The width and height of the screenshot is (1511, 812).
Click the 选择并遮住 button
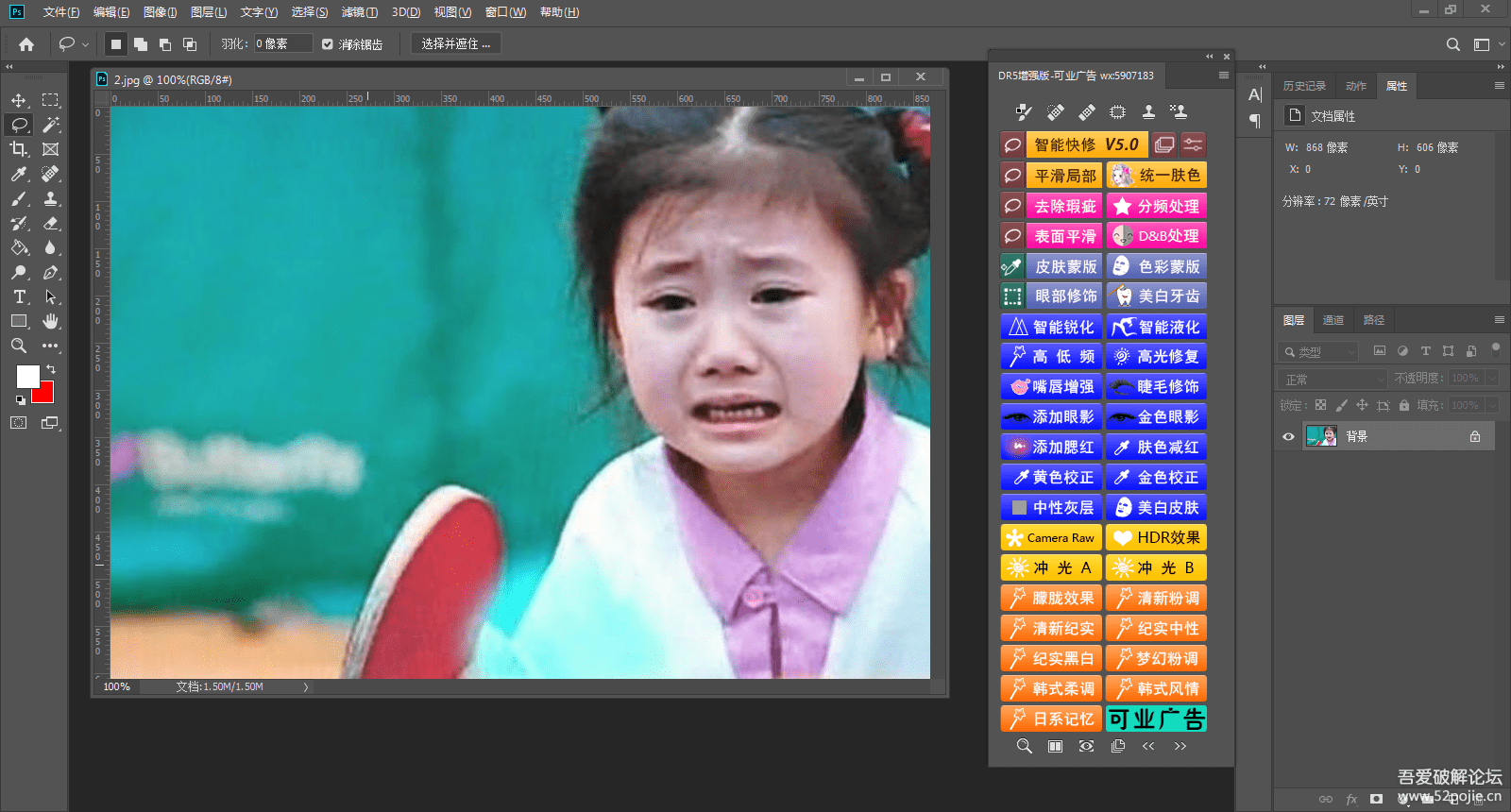[456, 44]
